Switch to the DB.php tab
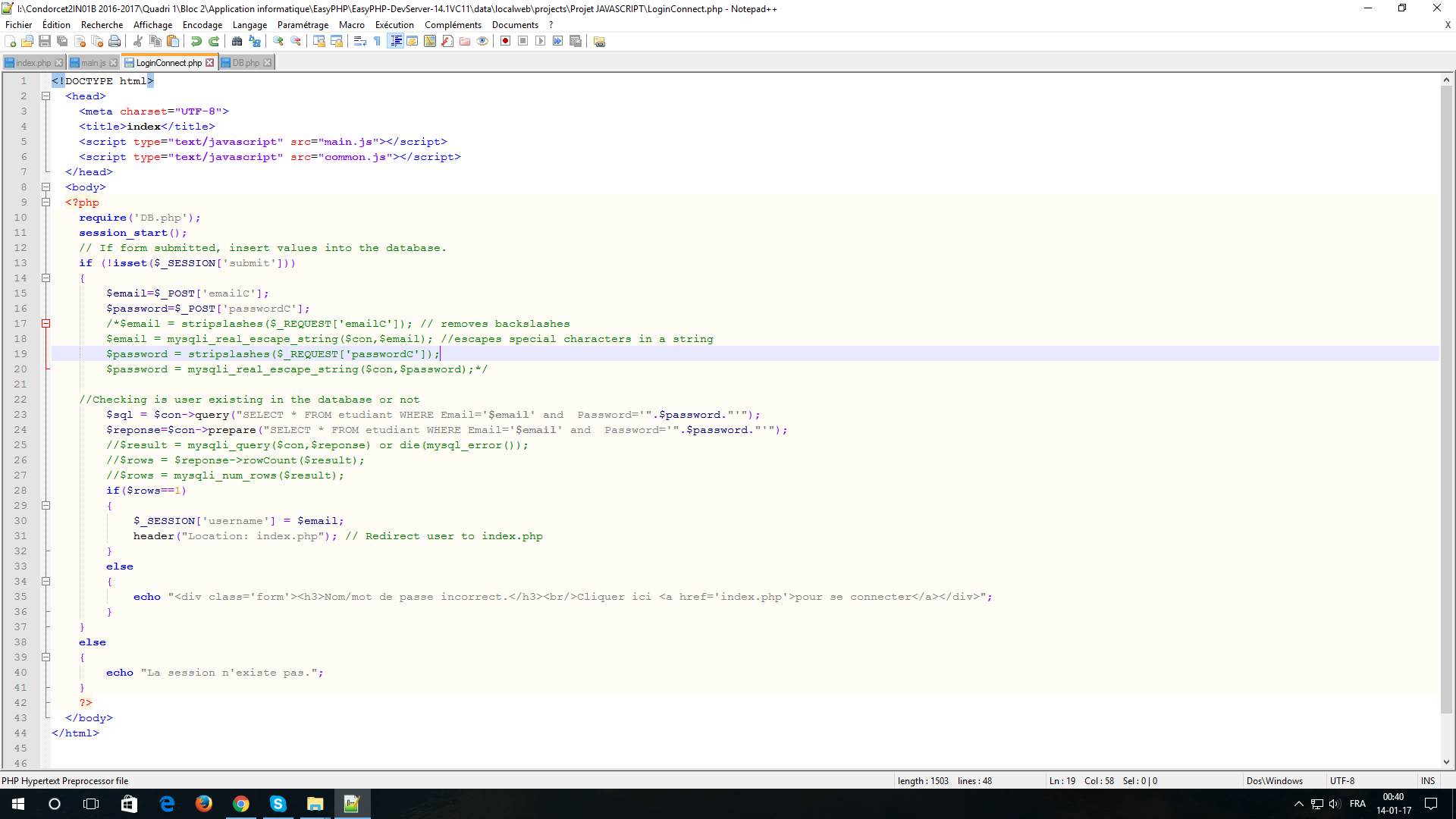 (246, 63)
